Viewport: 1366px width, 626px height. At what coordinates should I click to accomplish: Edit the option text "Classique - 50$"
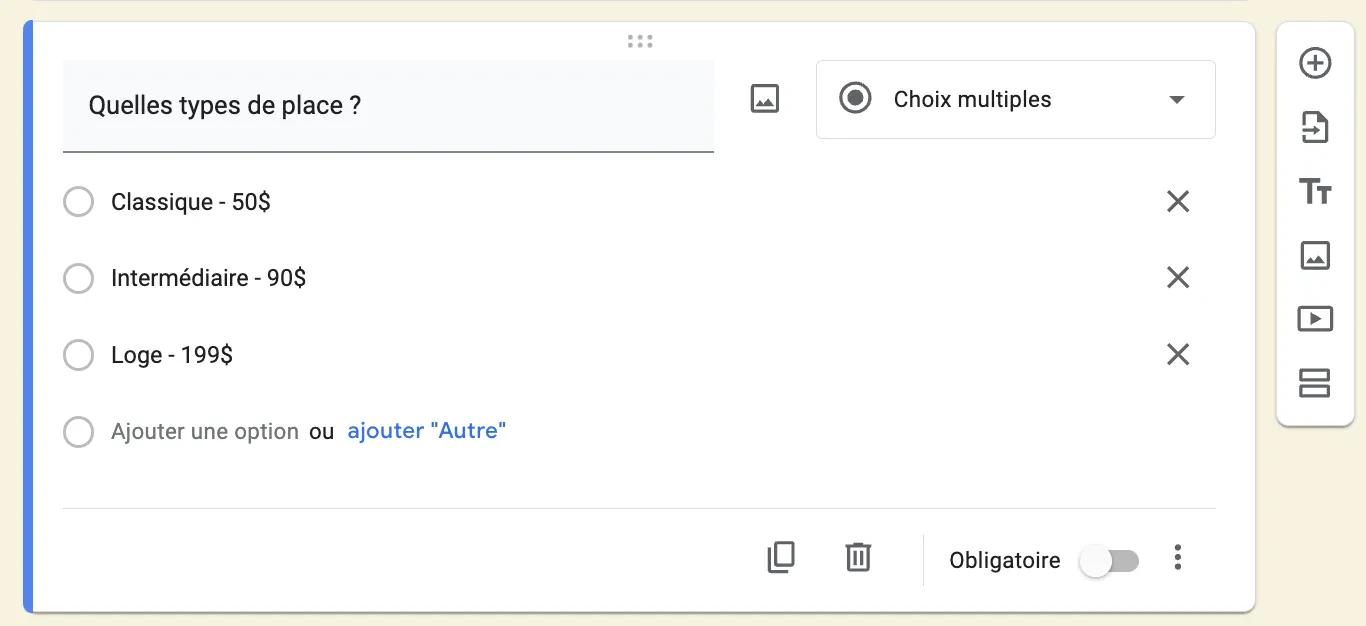tap(191, 202)
